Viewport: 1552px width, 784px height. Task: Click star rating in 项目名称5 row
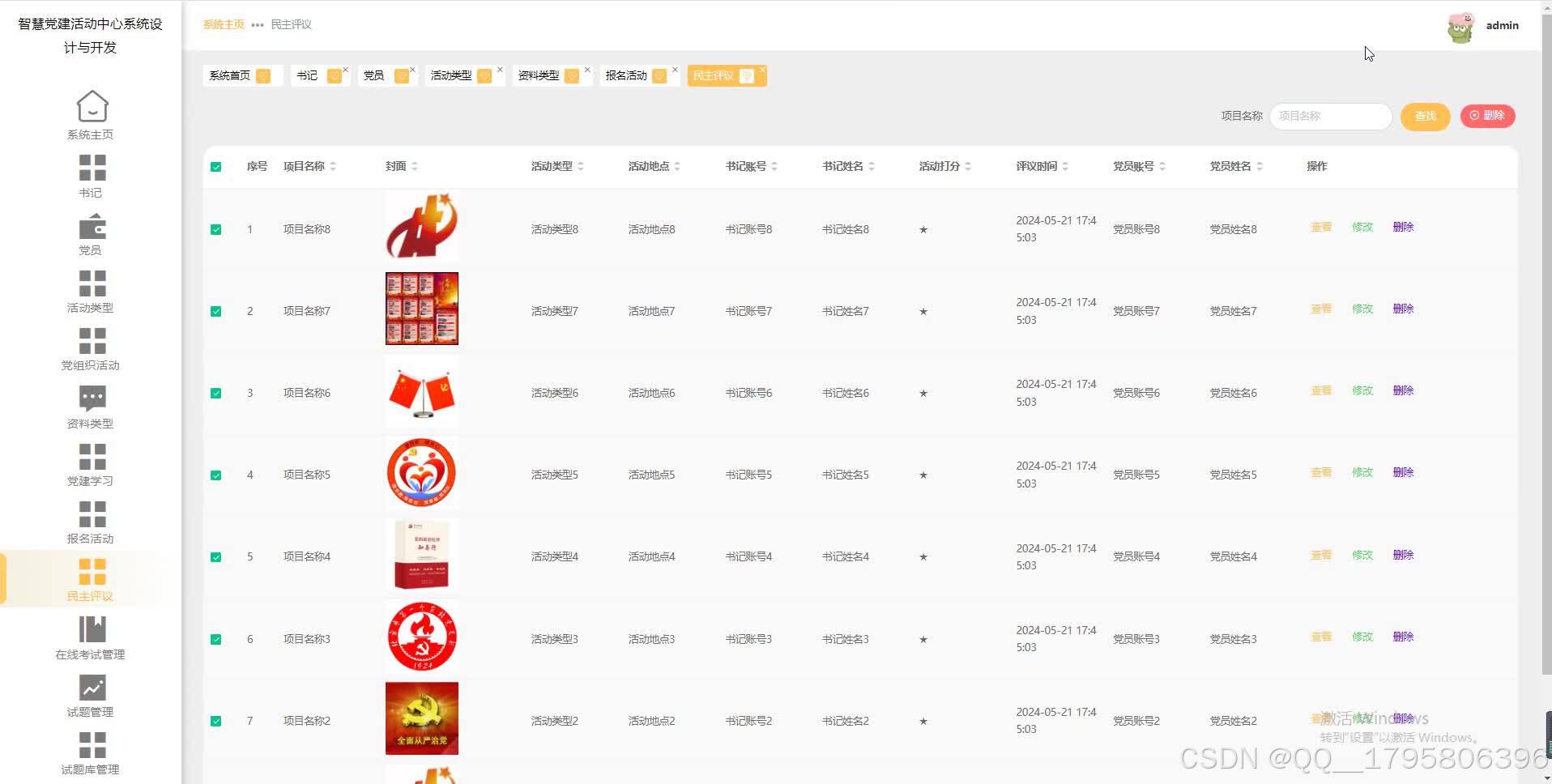pyautogui.click(x=923, y=475)
